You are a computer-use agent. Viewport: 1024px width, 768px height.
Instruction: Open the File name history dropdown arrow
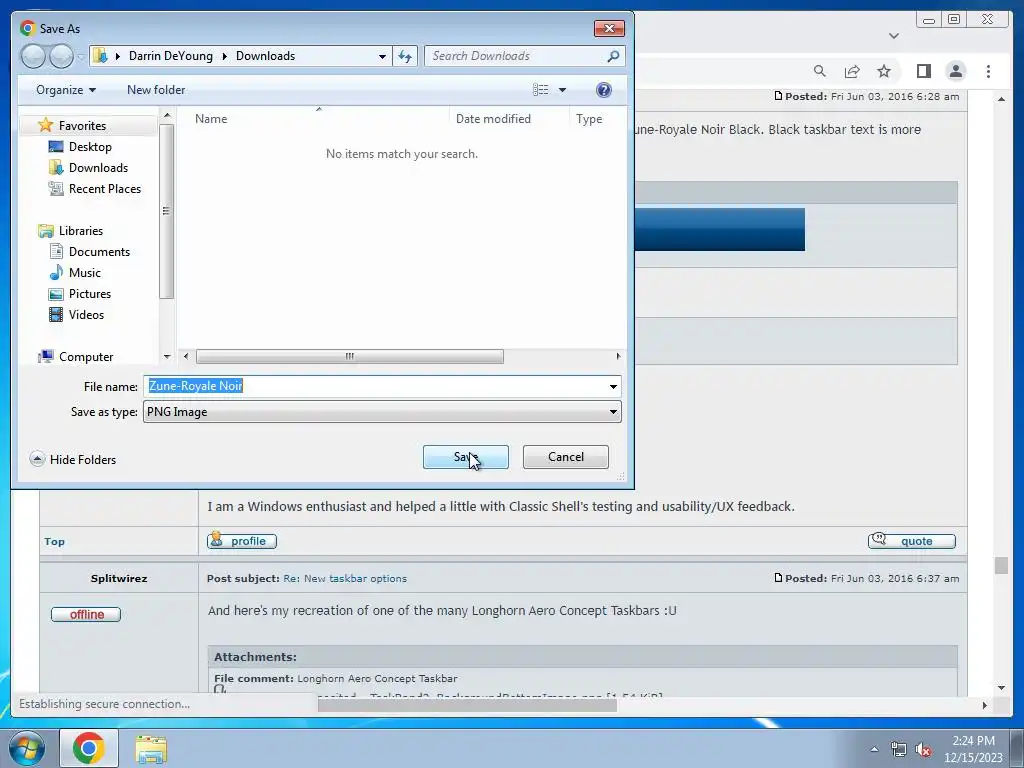point(613,387)
